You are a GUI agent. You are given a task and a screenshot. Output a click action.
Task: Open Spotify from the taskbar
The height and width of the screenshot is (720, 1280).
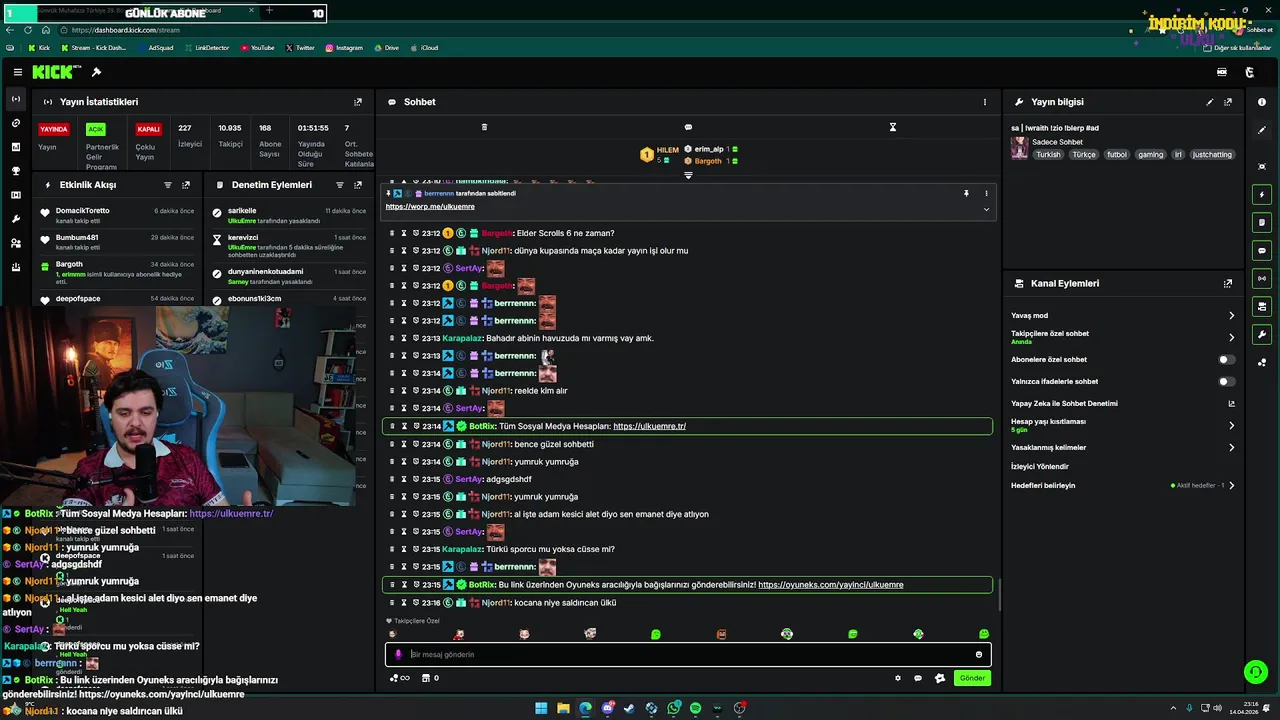coord(695,708)
